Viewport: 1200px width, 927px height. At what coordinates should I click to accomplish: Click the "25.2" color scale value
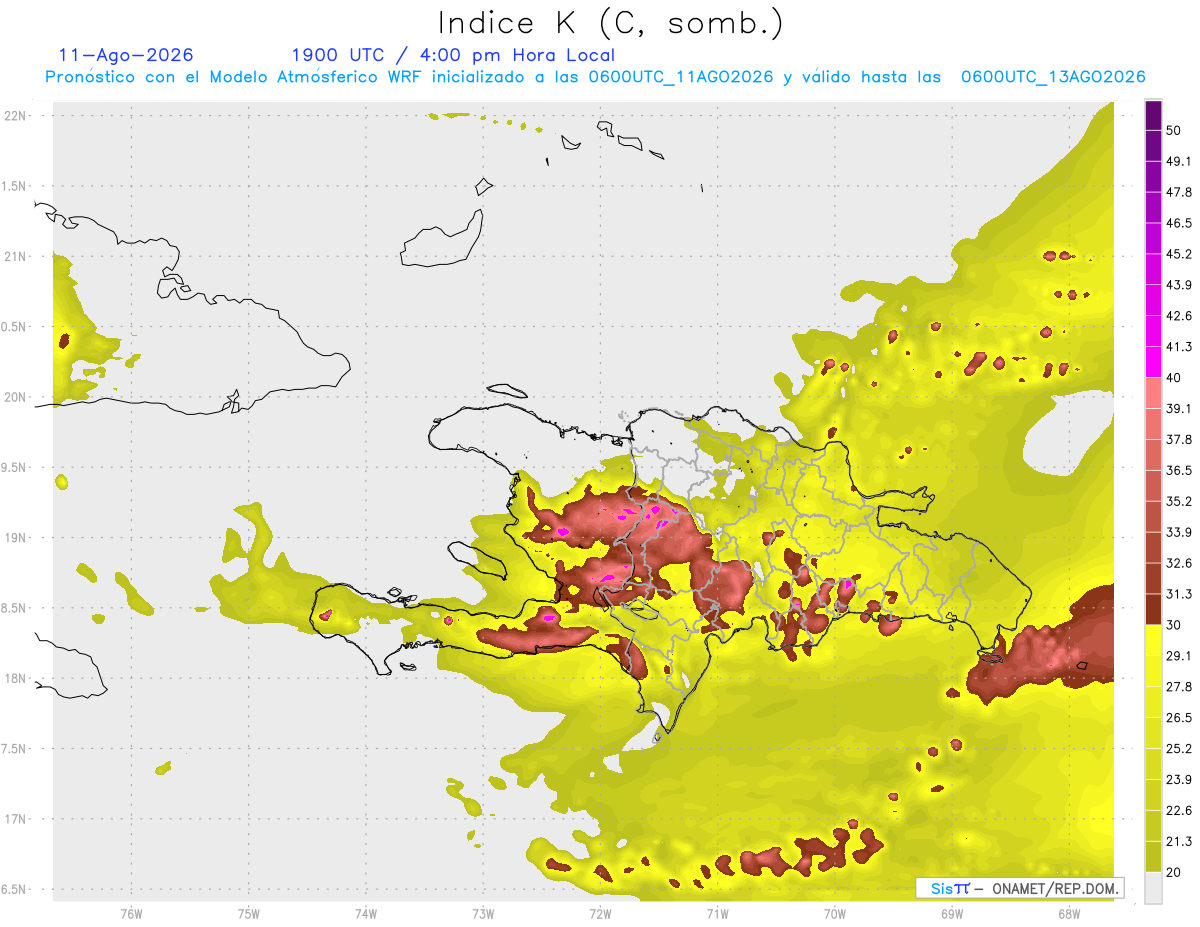point(1178,748)
